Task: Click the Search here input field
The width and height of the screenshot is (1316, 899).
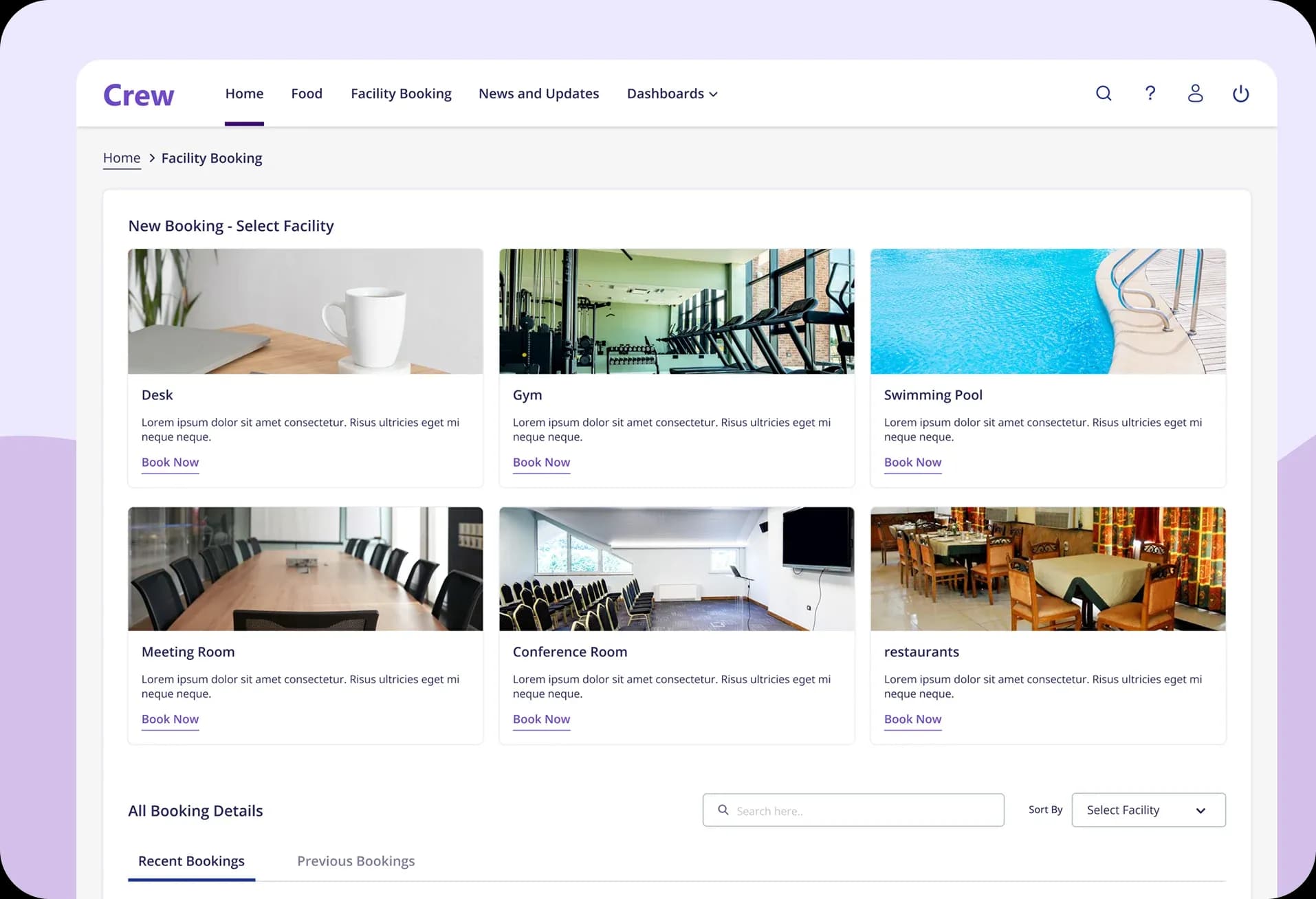Action: pos(853,810)
